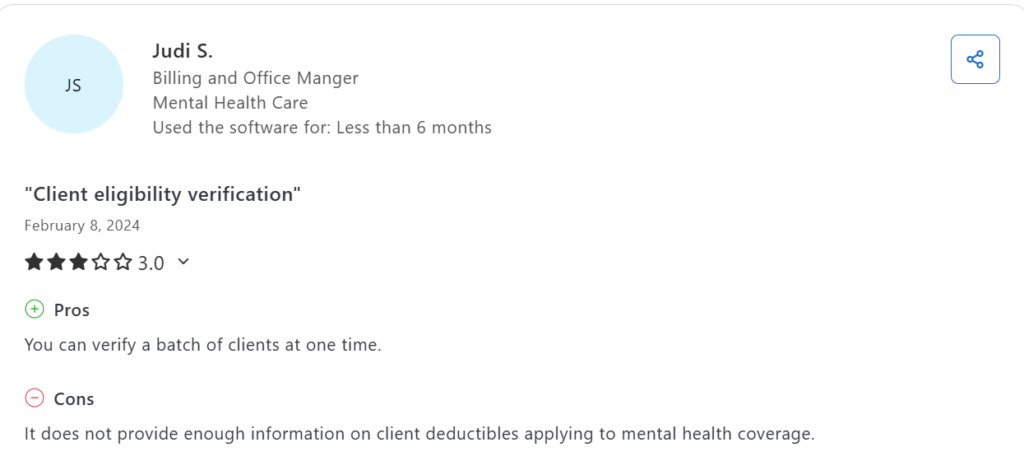Click the "Mental Health Care" industry label

pos(230,102)
